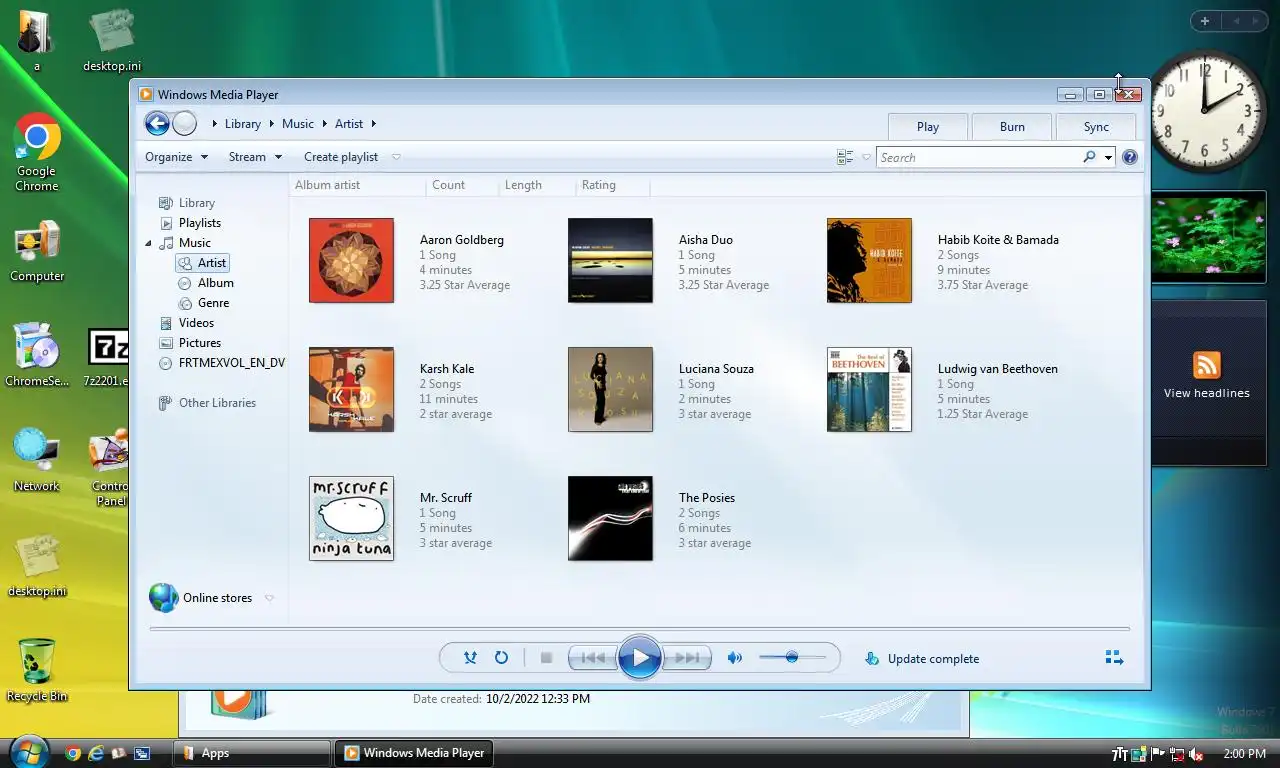
Task: Click the Forward navigation arrow
Action: [184, 123]
